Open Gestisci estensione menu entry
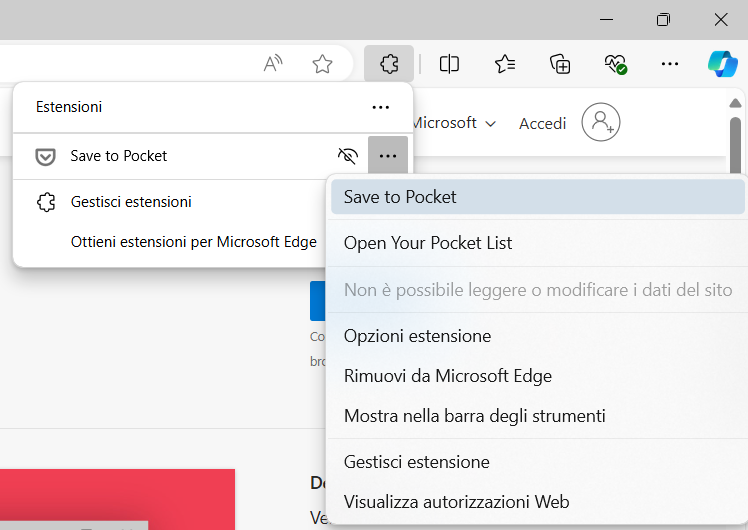The image size is (748, 530). 538,462
